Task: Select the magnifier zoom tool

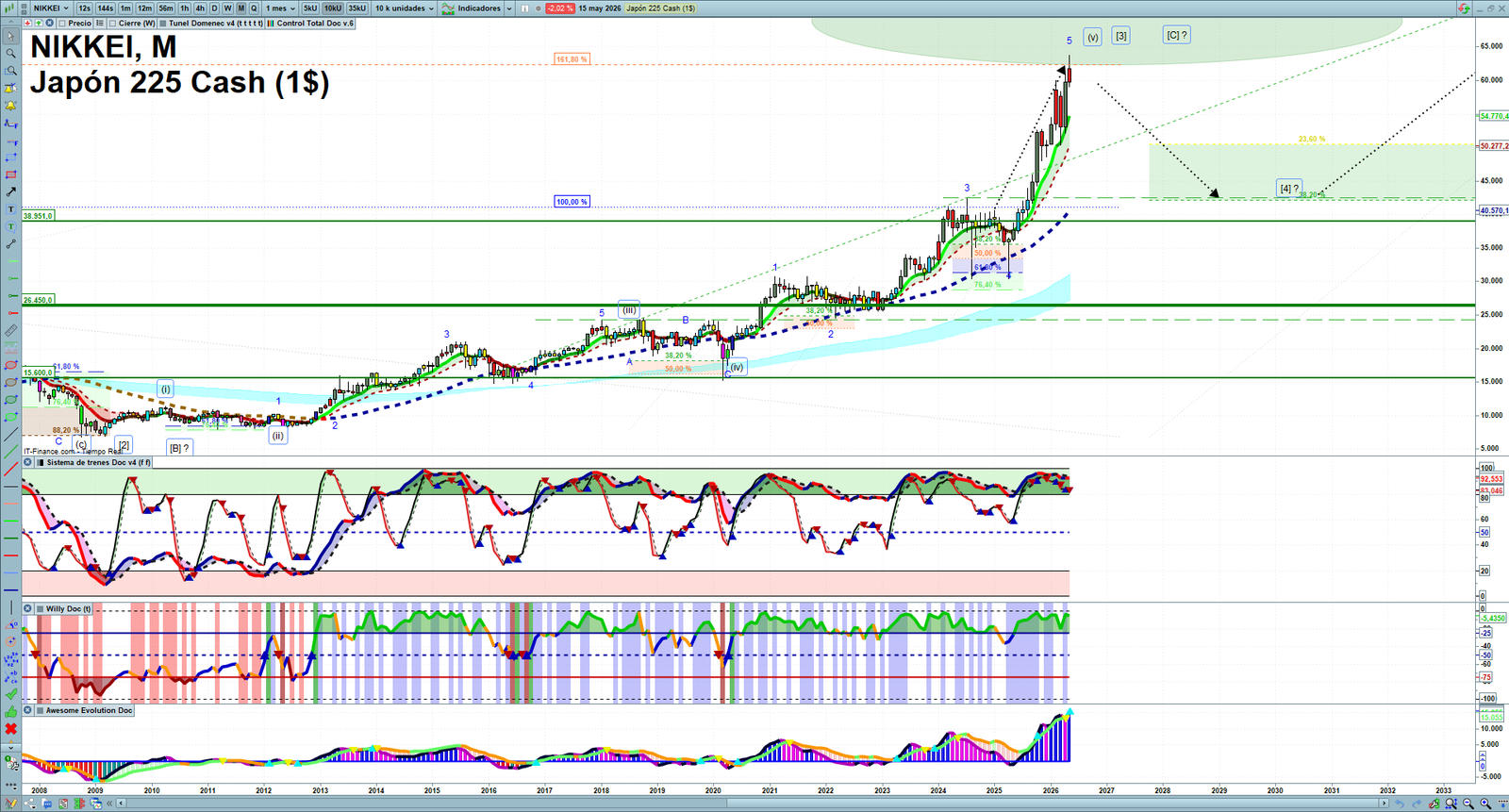Action: (x=11, y=53)
